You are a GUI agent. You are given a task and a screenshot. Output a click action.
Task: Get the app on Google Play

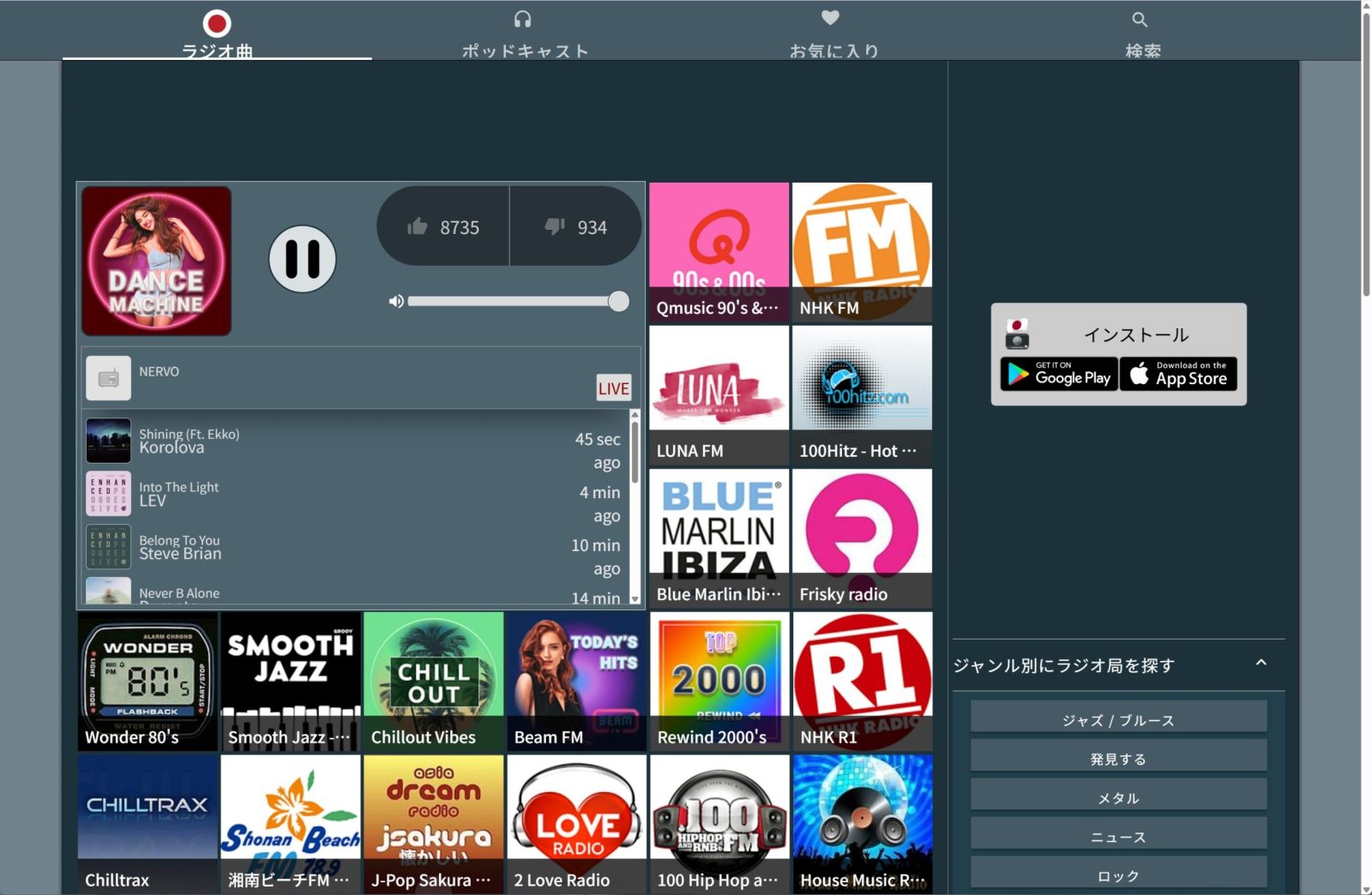(1059, 375)
